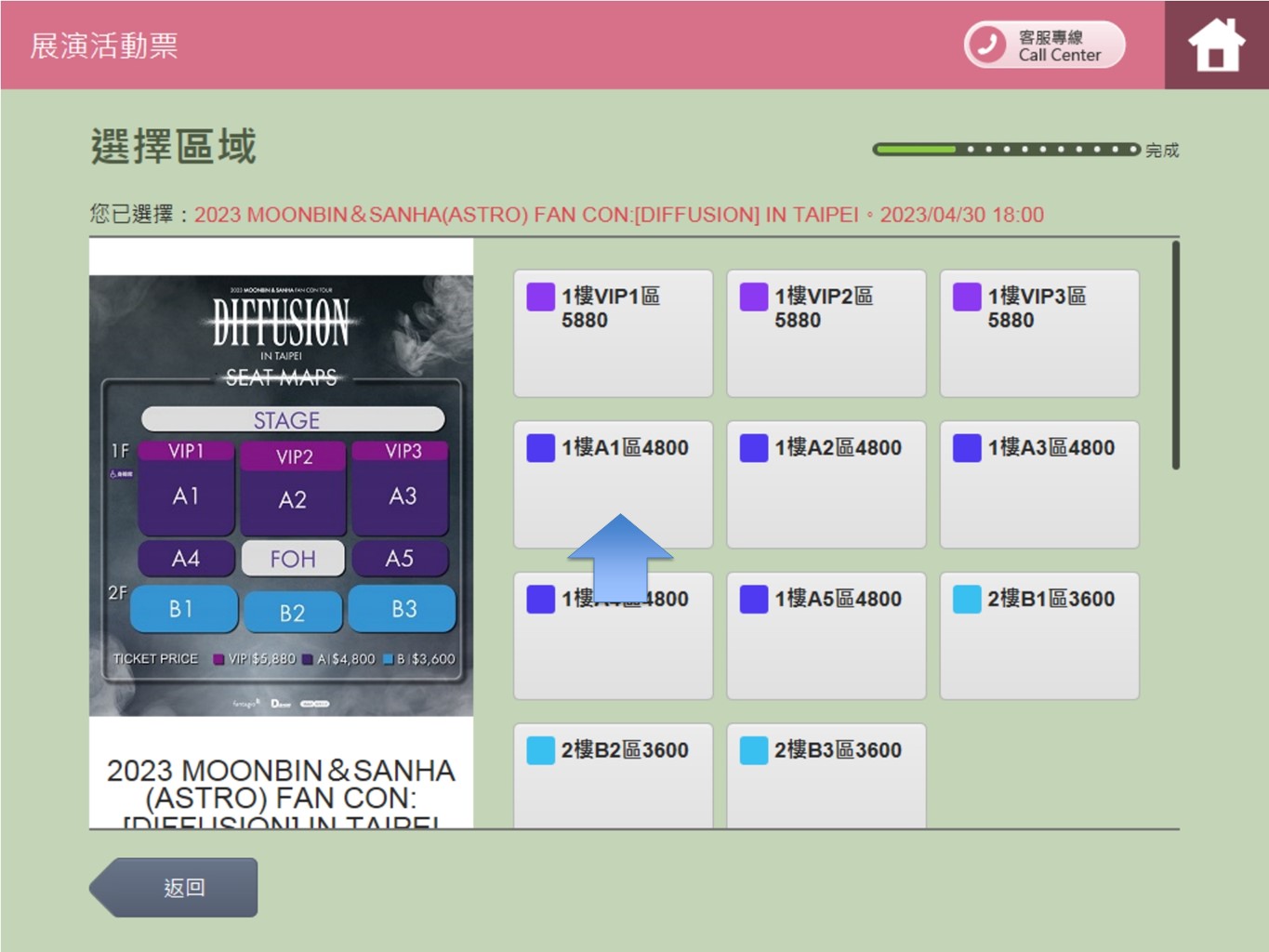The width and height of the screenshot is (1269, 952).
Task: Select the 1樓VIP2區 5880 area
Action: [826, 334]
